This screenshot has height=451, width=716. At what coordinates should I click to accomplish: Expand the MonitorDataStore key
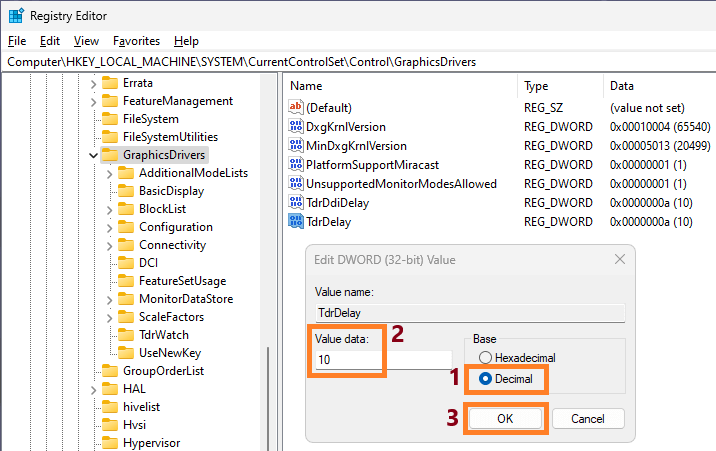click(x=110, y=299)
